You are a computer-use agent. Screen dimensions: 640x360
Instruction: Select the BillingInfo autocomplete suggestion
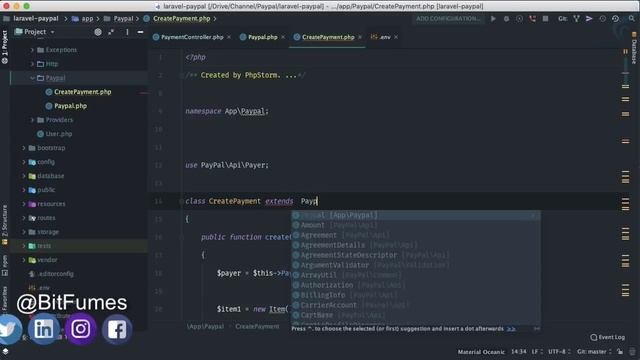click(x=416, y=295)
